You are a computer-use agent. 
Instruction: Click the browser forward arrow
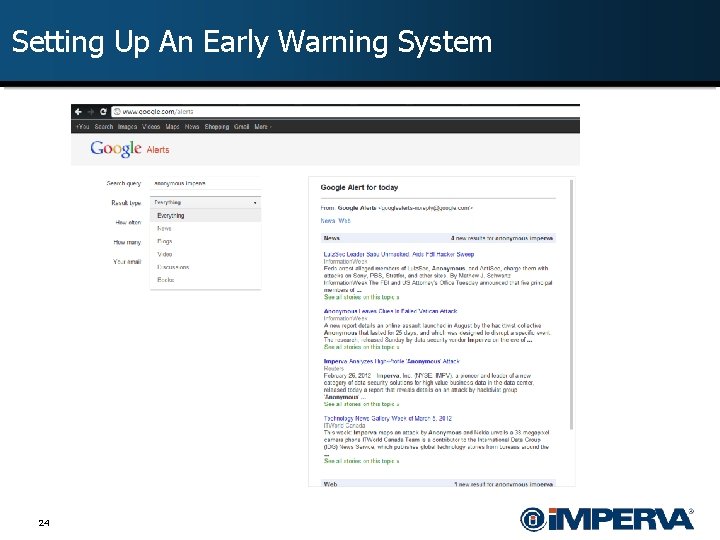click(x=90, y=112)
